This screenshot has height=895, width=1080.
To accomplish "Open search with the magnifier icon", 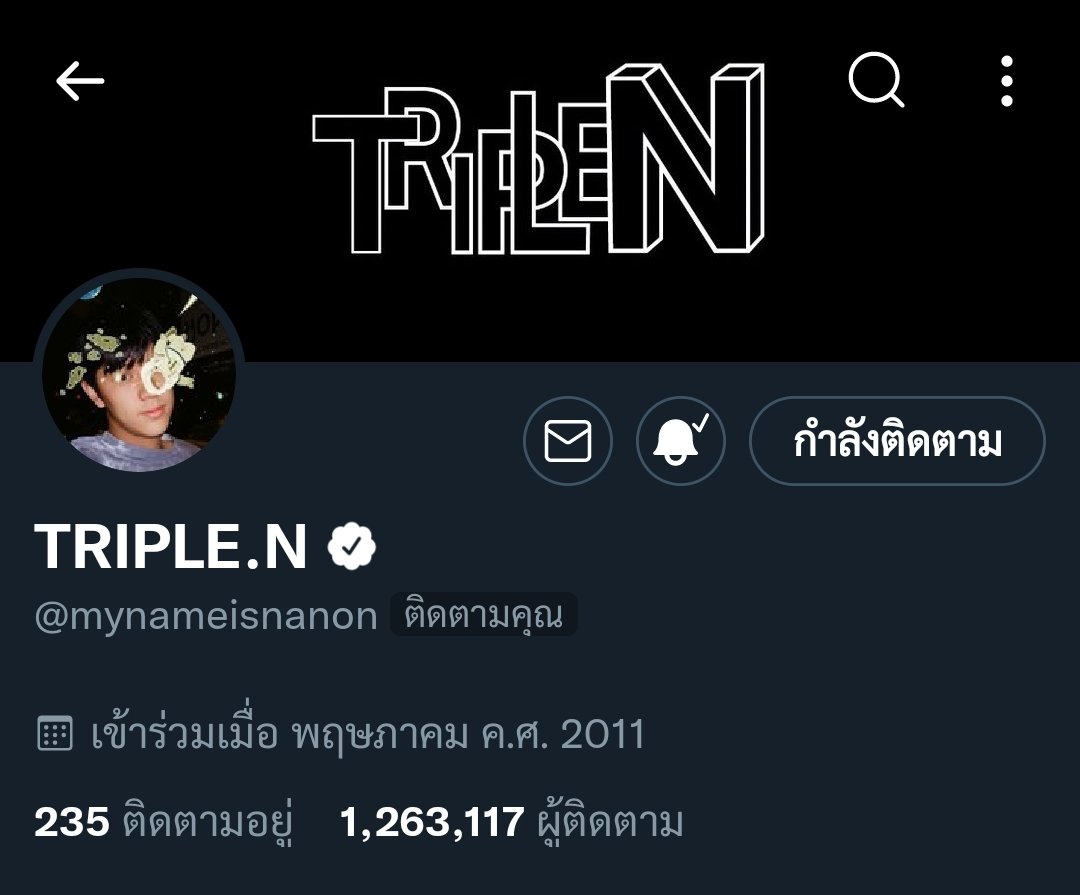I will [x=876, y=80].
